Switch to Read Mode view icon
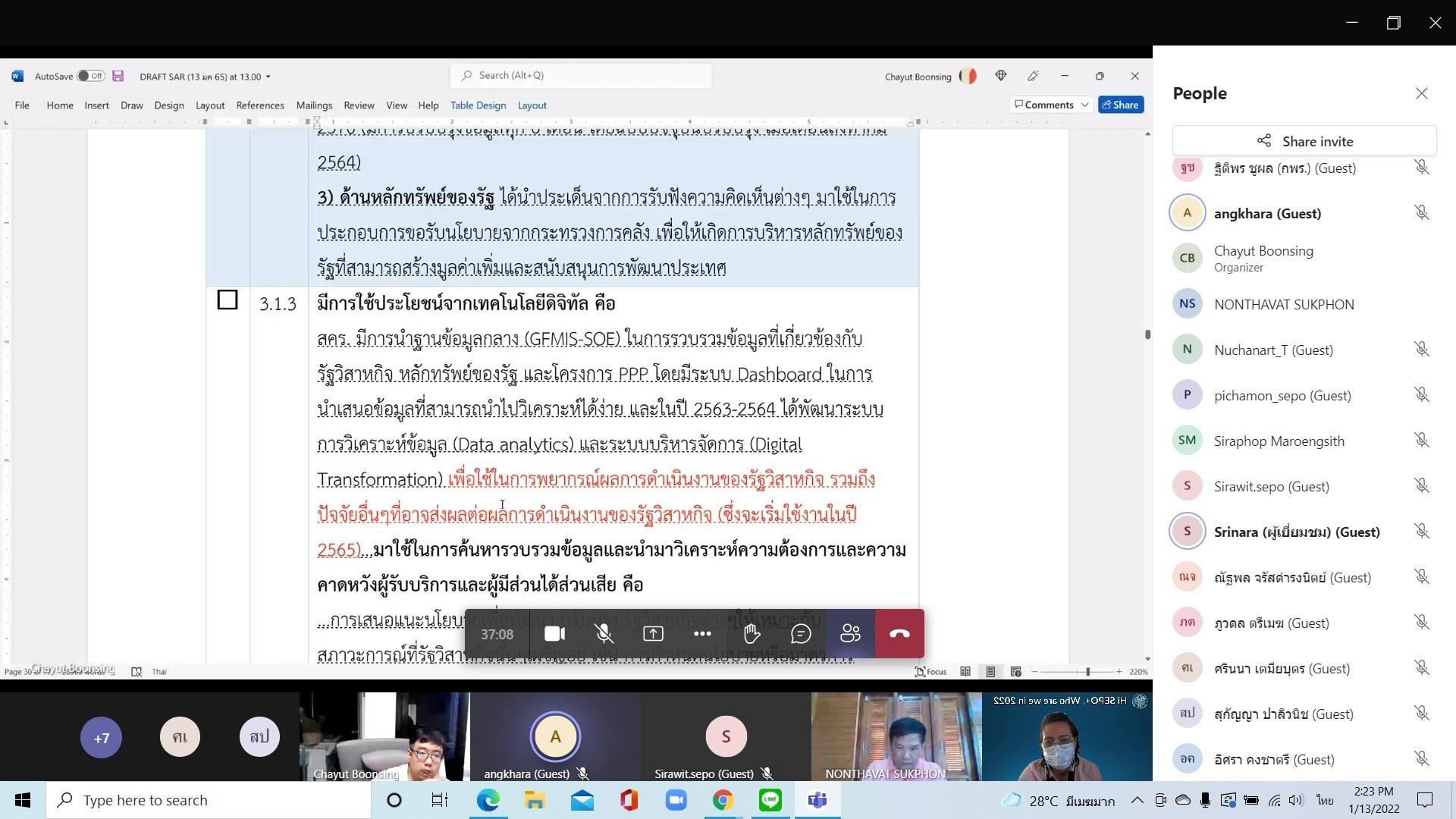This screenshot has height=819, width=1456. pos(965,672)
